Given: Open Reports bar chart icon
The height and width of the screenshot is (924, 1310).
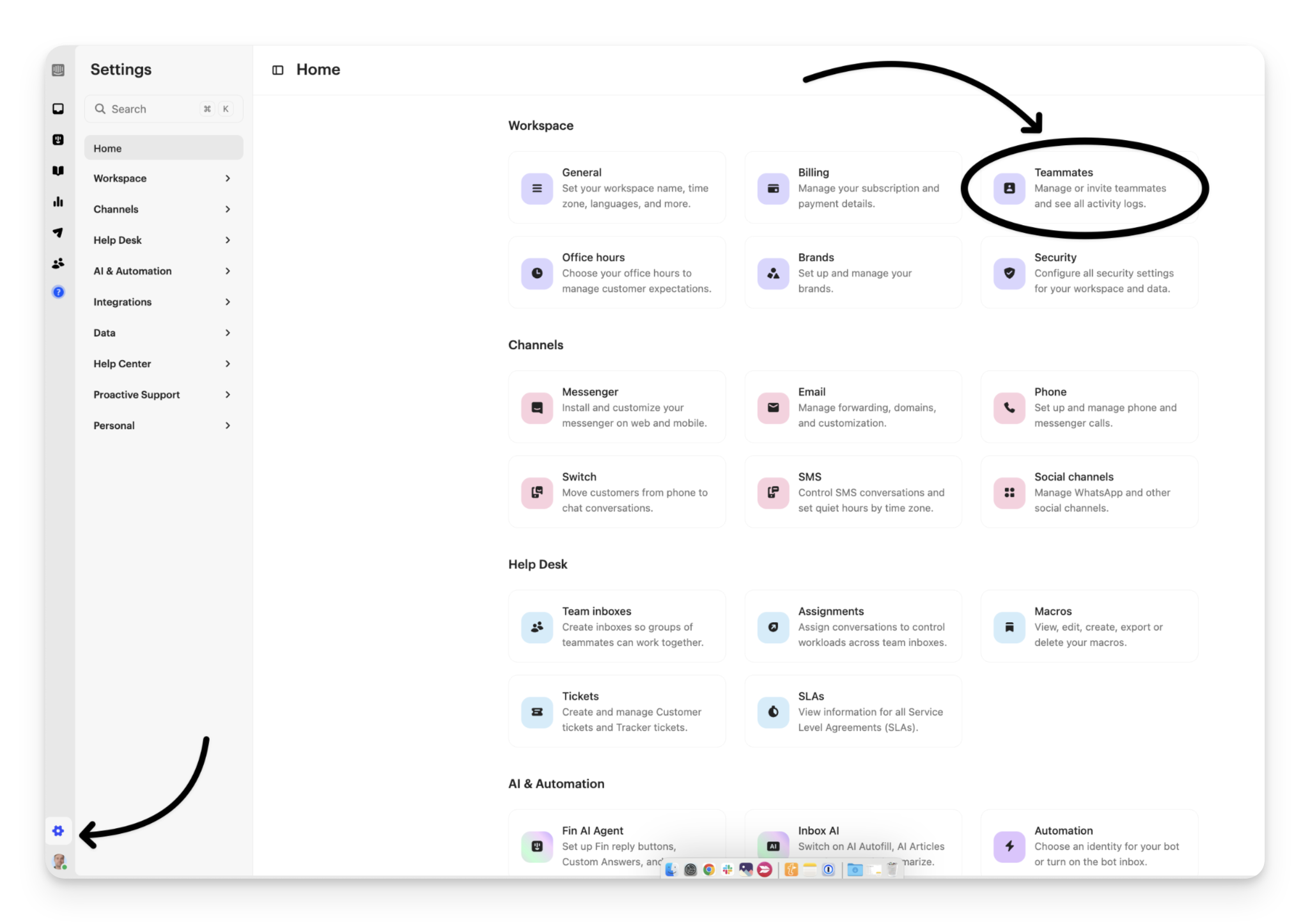Looking at the screenshot, I should click(x=58, y=201).
